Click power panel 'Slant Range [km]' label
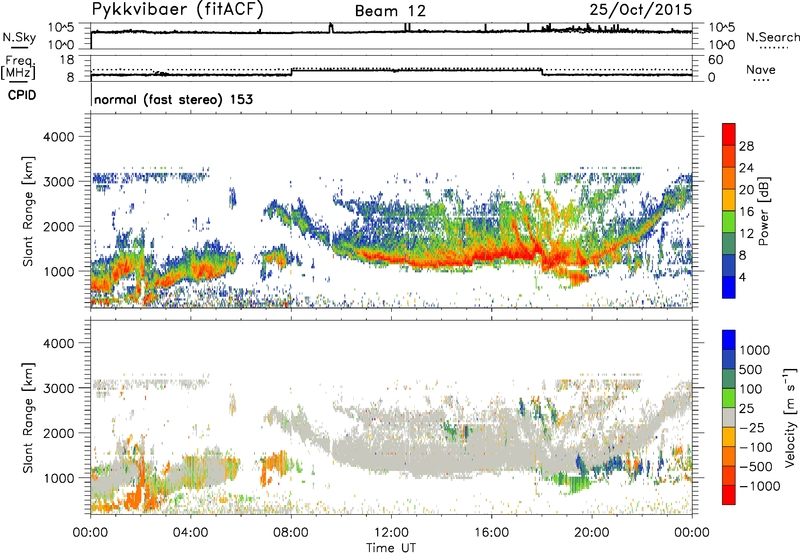This screenshot has height=554, width=800. (x=28, y=211)
